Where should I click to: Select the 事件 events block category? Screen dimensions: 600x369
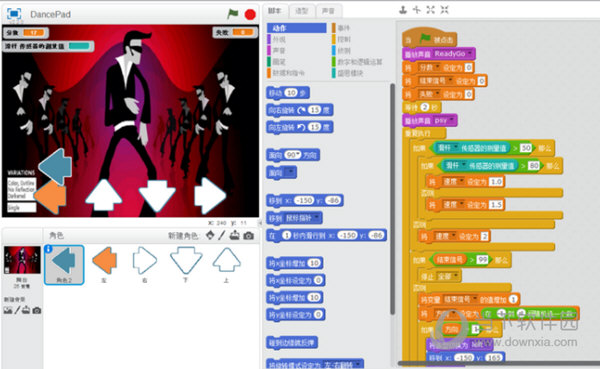pos(341,28)
